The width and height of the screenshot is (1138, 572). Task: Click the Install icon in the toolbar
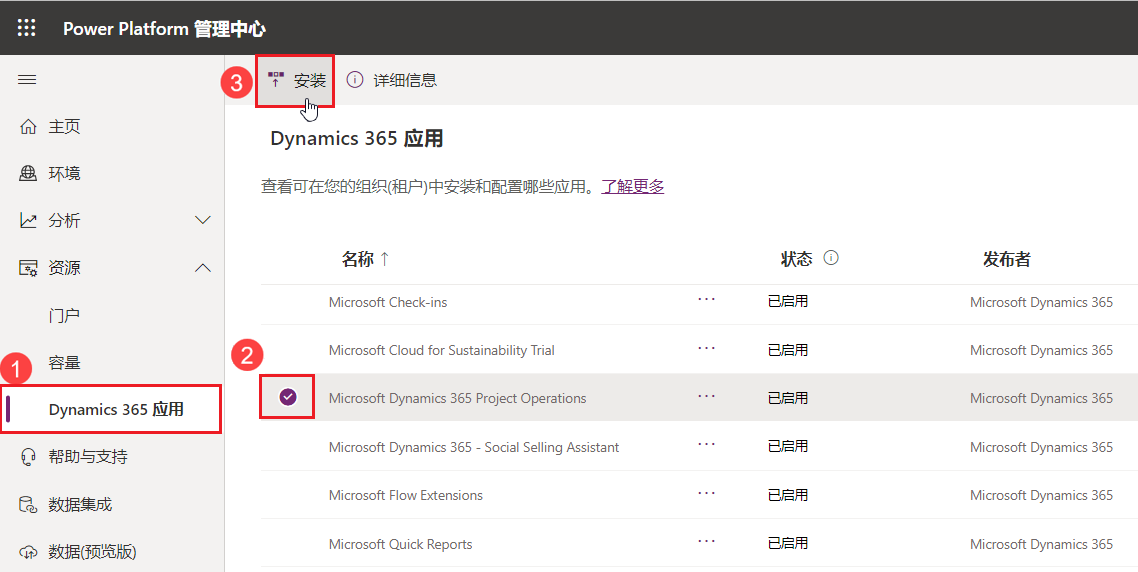click(276, 79)
